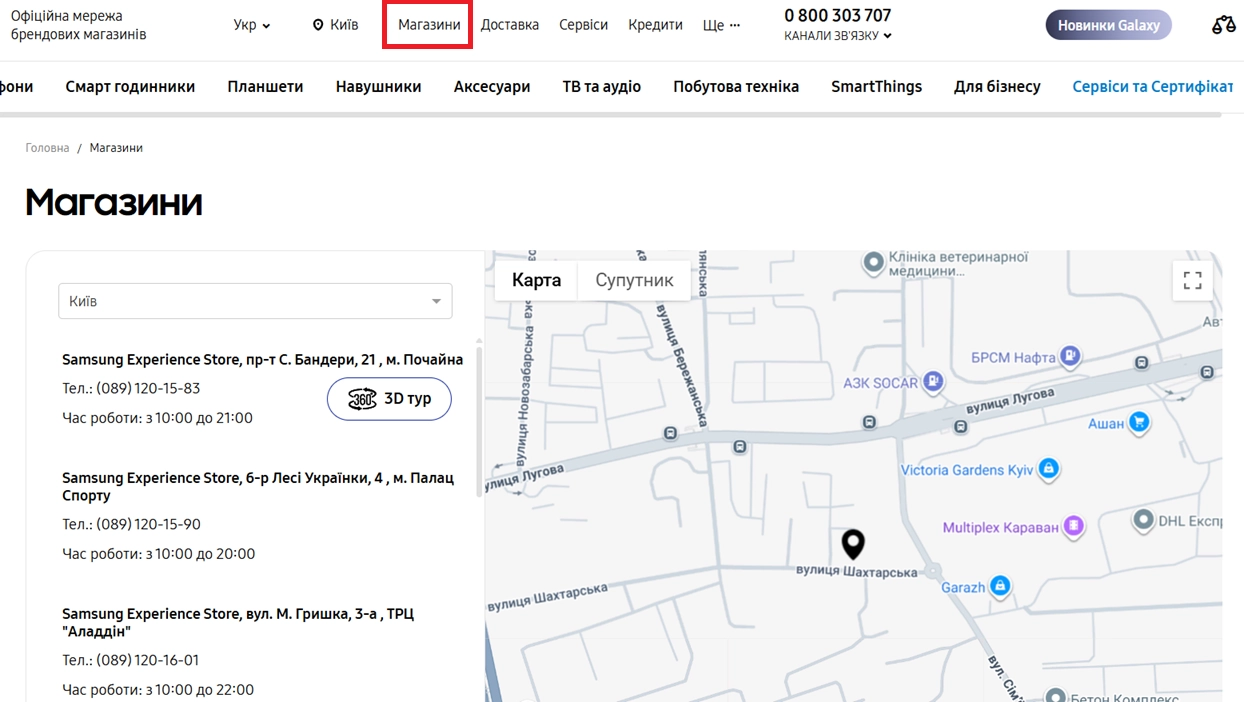Viewport: 1244px width, 702px height.
Task: Click the Multiplex Караван cinema marker
Action: coord(1073,526)
